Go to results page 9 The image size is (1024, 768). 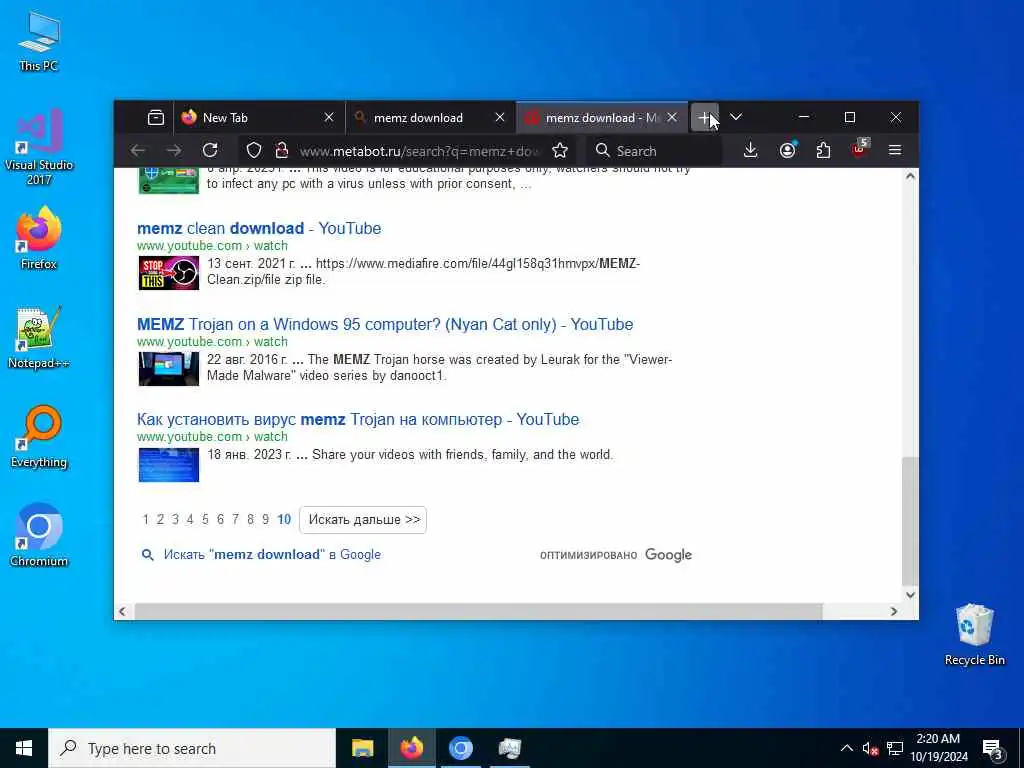click(x=265, y=519)
